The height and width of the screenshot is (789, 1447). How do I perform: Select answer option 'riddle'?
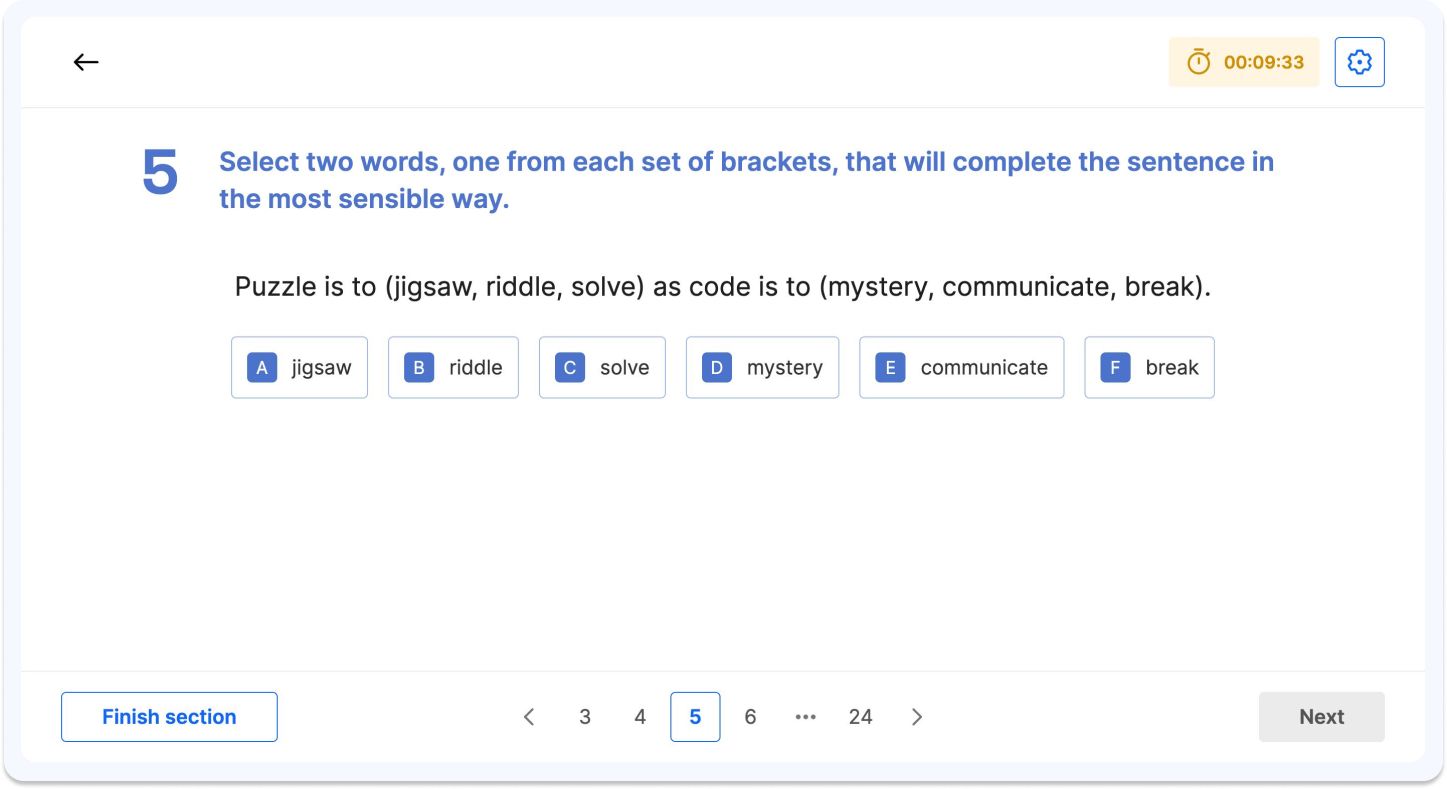click(x=453, y=367)
